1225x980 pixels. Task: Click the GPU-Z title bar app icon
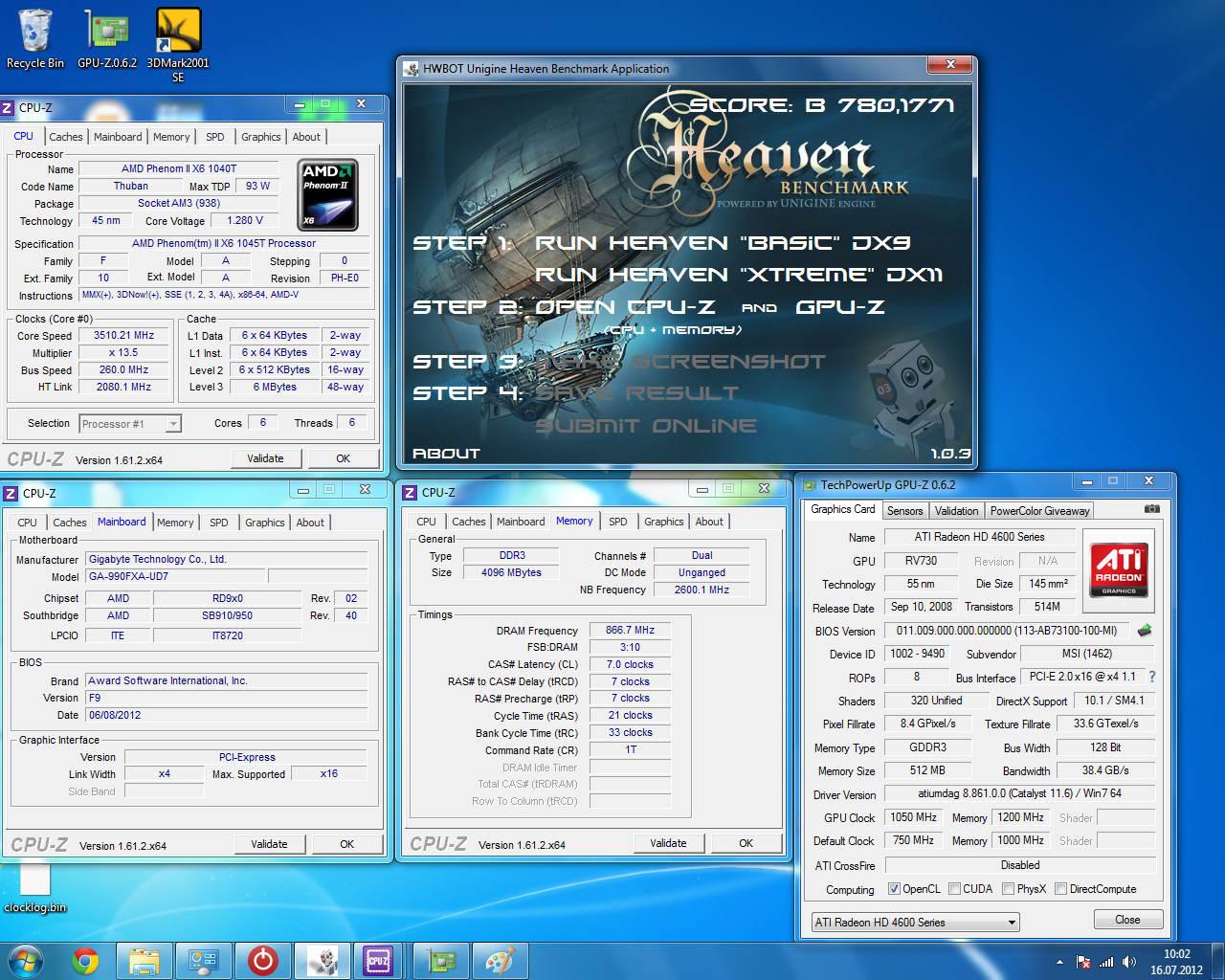[809, 485]
